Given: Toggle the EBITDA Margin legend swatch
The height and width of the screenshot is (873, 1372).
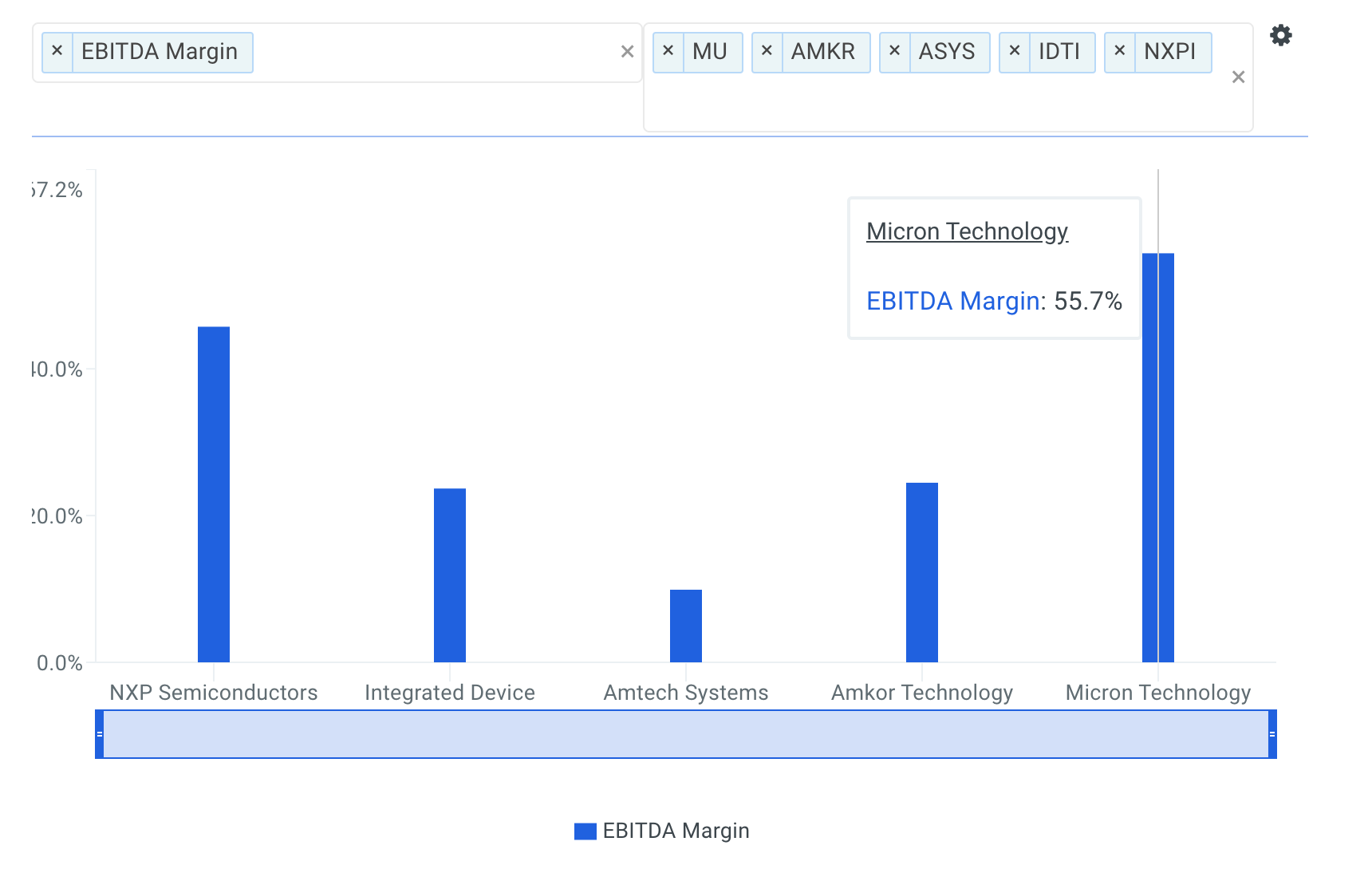Looking at the screenshot, I should [x=585, y=832].
